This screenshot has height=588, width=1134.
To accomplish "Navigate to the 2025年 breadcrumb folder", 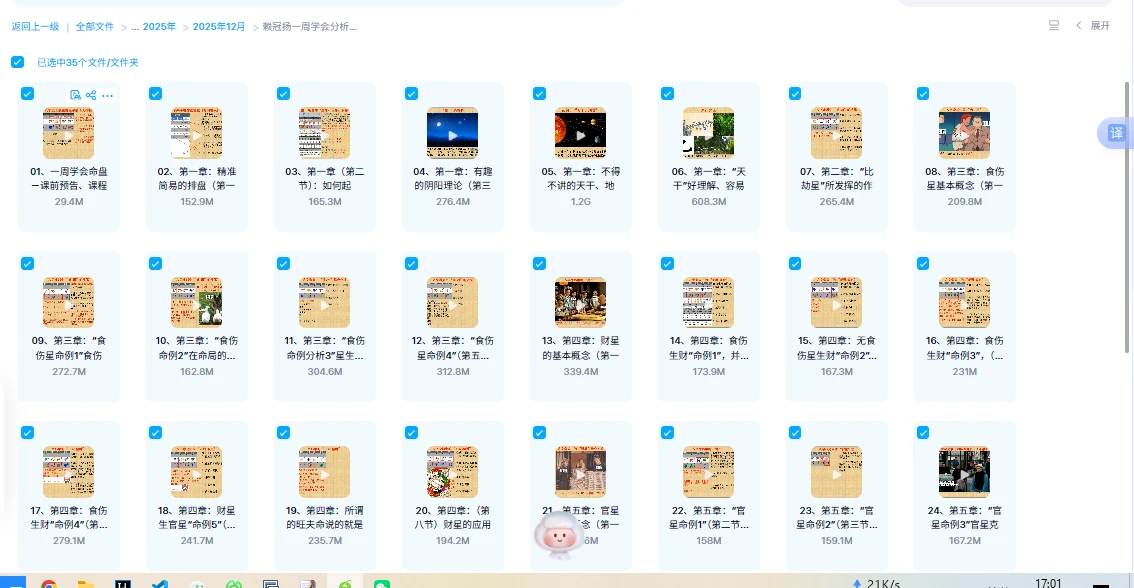I will (159, 27).
